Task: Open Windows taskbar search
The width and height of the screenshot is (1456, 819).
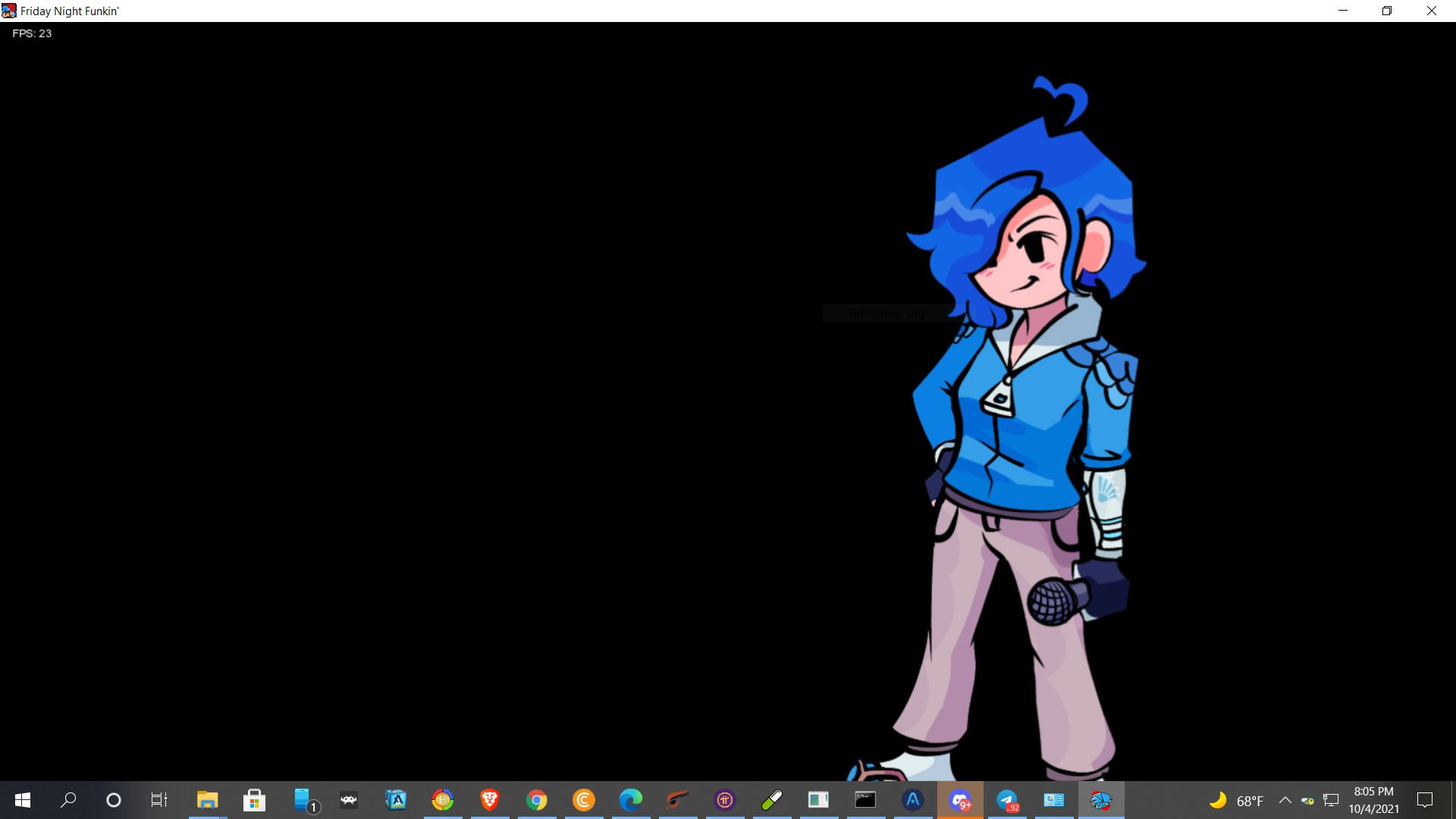Action: (68, 800)
